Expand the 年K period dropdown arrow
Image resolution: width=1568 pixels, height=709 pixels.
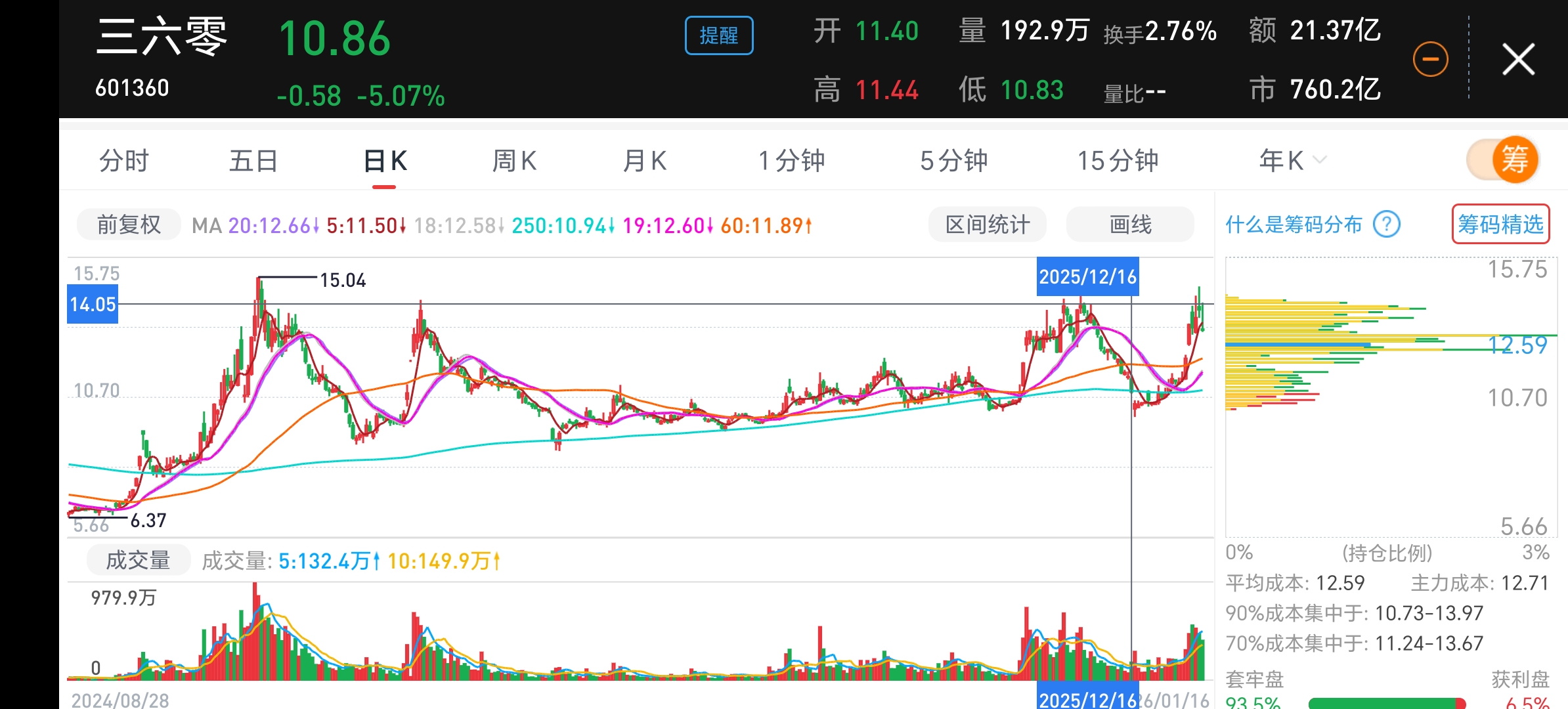1320,160
